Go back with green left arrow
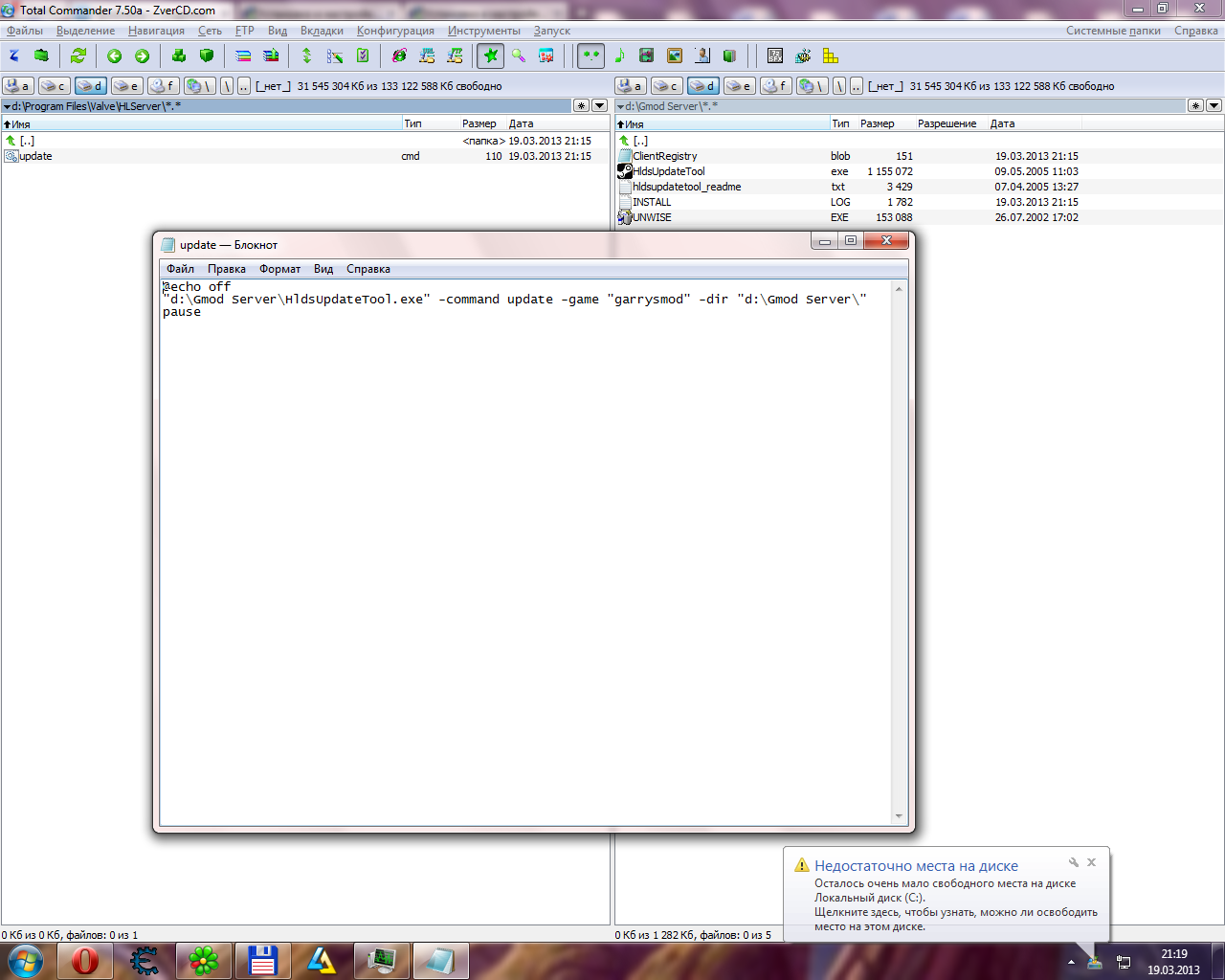Screen dimensions: 1225x980 pyautogui.click(x=115, y=56)
